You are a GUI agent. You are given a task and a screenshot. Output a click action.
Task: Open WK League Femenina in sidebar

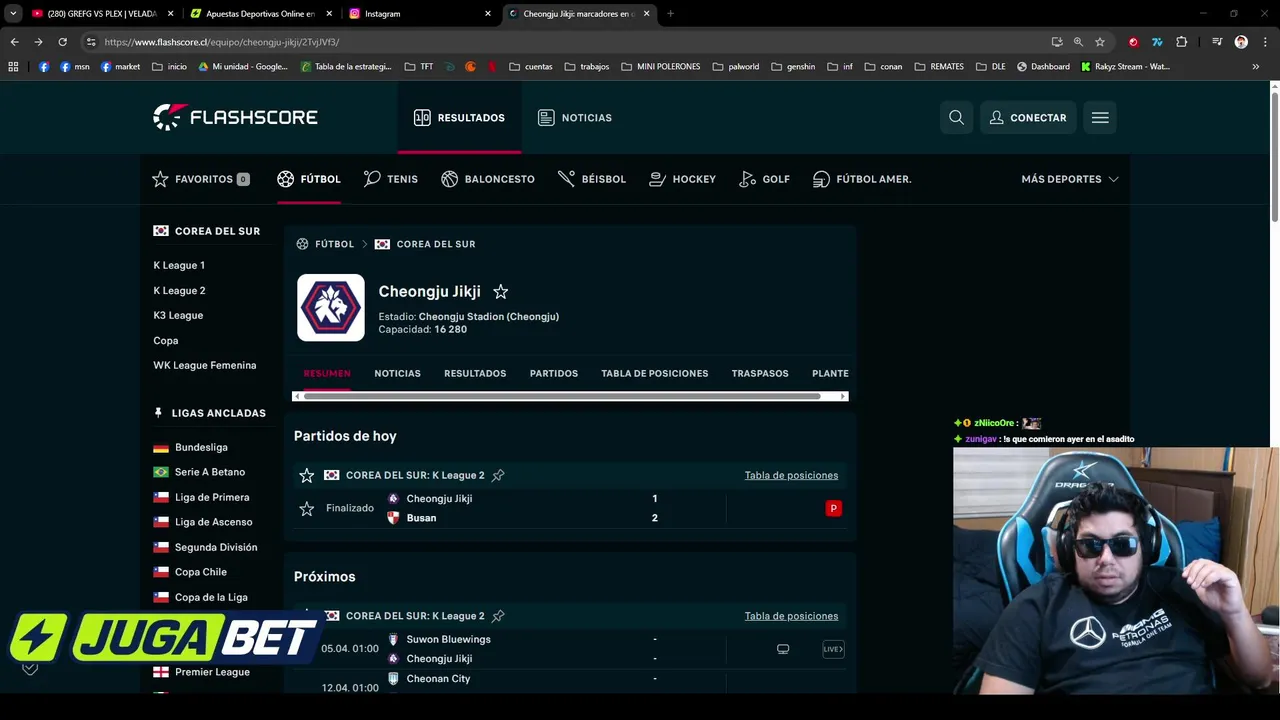[x=205, y=366]
